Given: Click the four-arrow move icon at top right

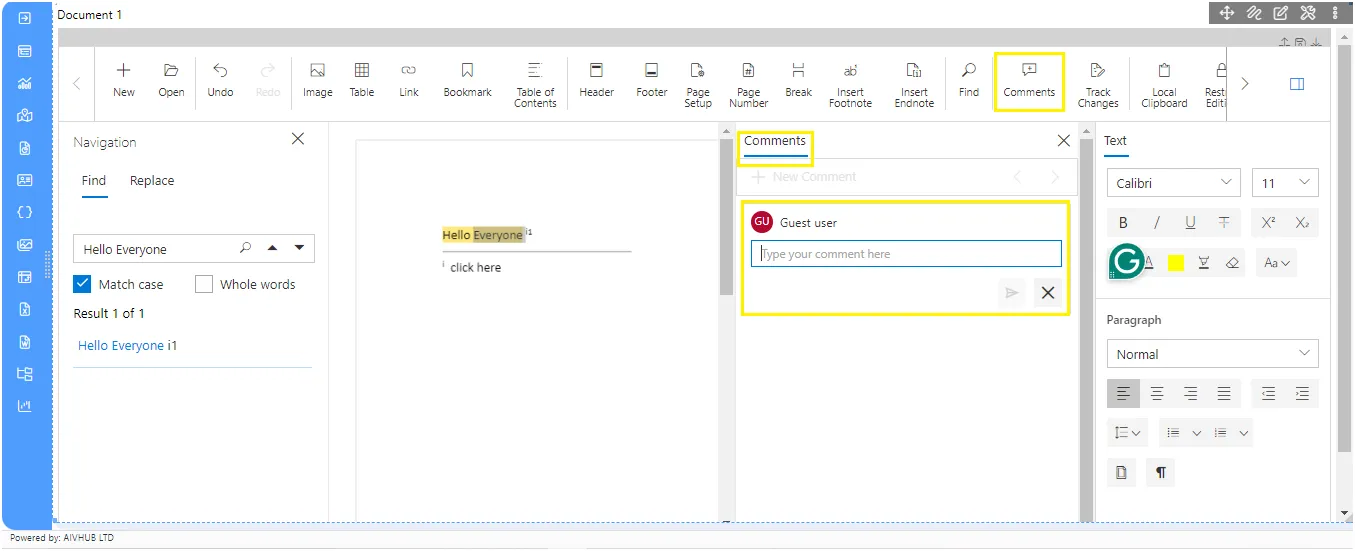Looking at the screenshot, I should 1227,13.
